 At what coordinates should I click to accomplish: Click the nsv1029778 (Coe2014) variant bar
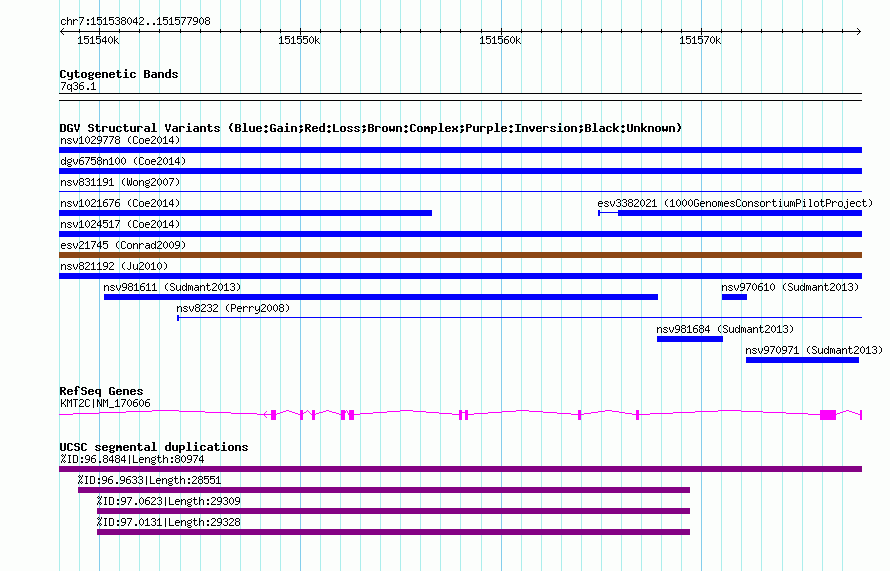[x=460, y=150]
